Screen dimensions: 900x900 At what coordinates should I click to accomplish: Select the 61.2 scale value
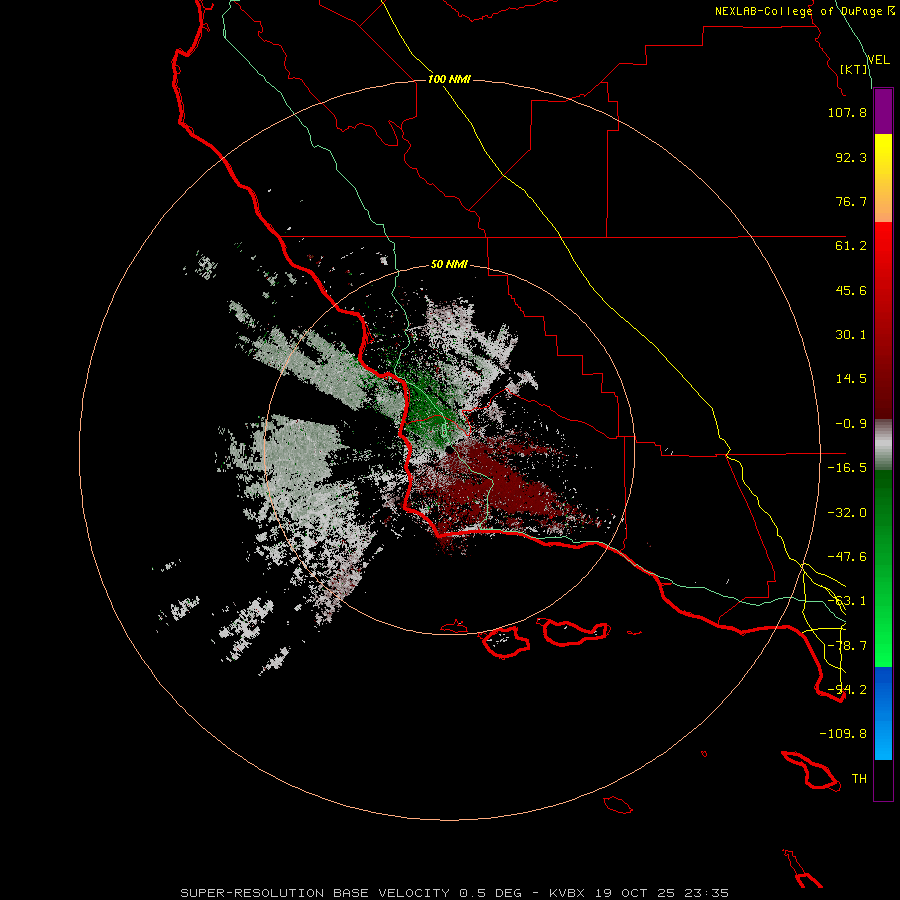[x=851, y=246]
